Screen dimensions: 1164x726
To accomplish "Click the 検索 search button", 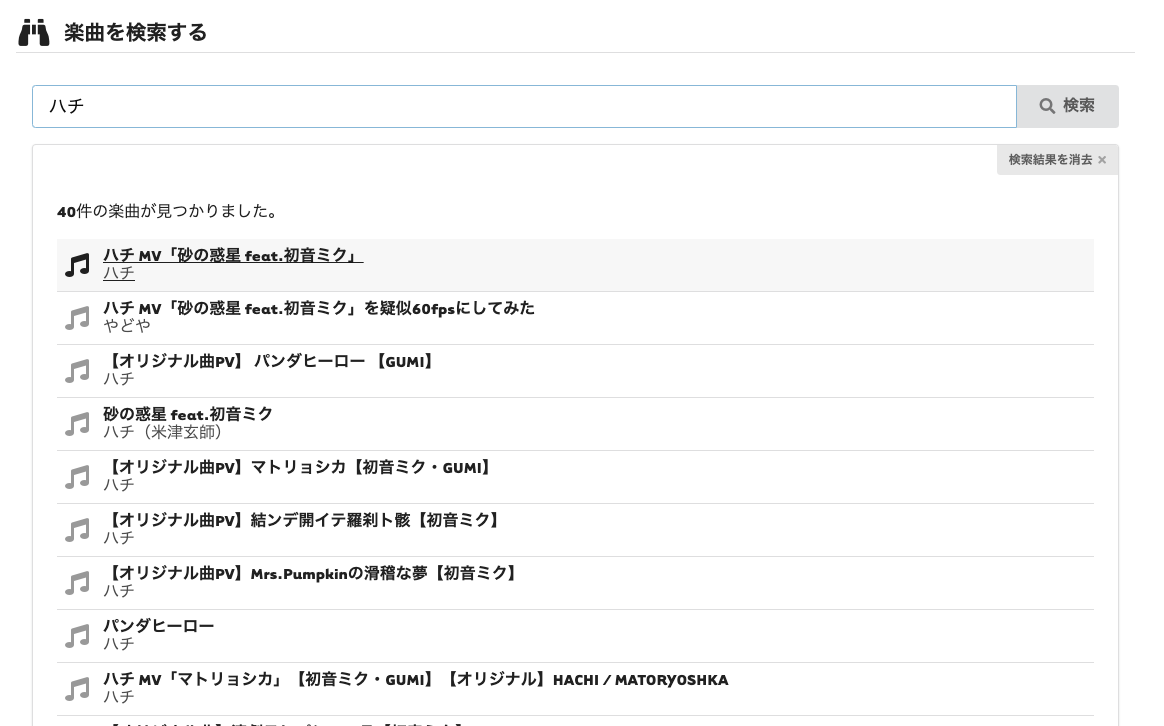I will click(1067, 106).
